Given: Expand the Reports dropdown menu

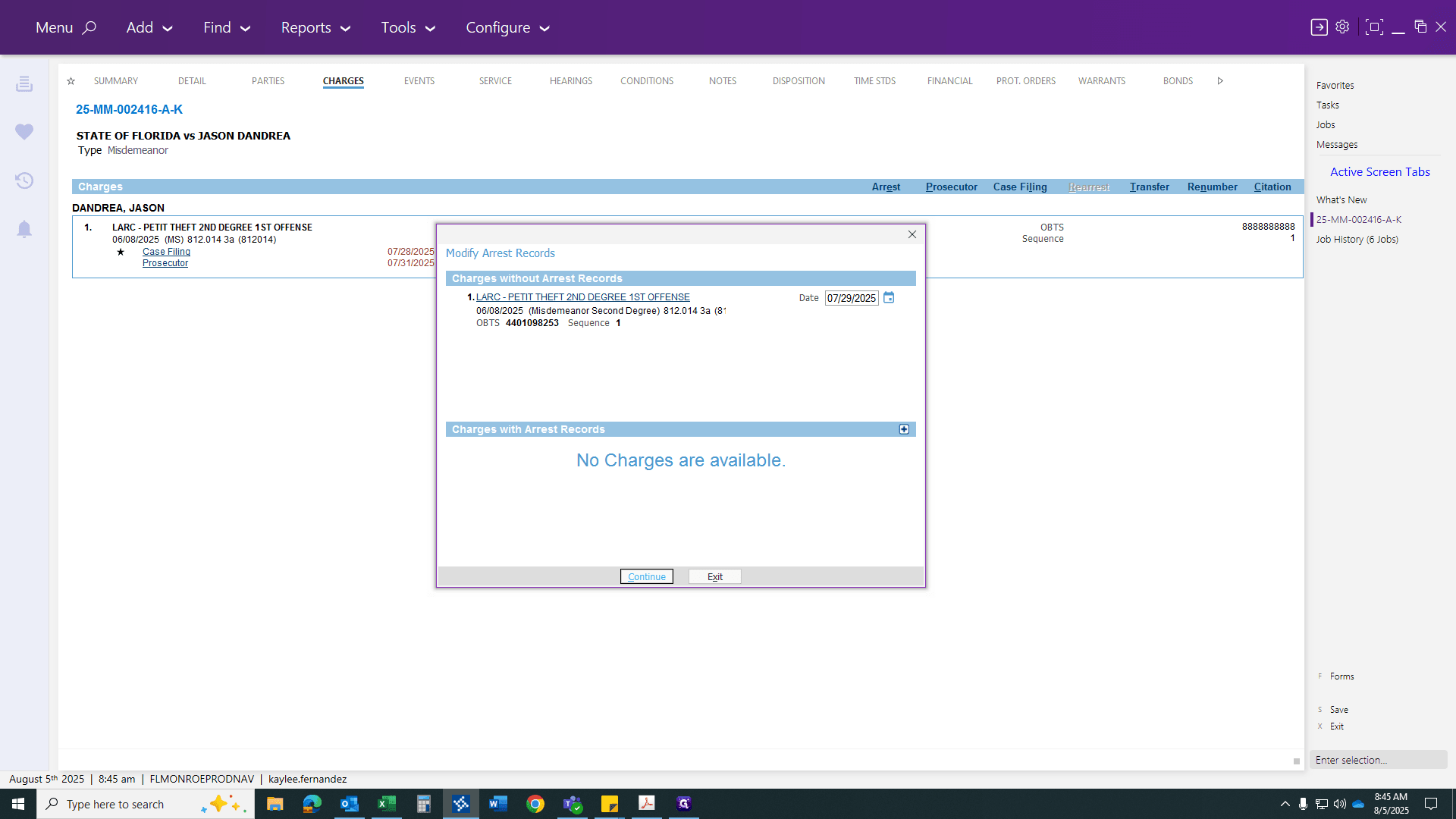Looking at the screenshot, I should click(x=315, y=27).
